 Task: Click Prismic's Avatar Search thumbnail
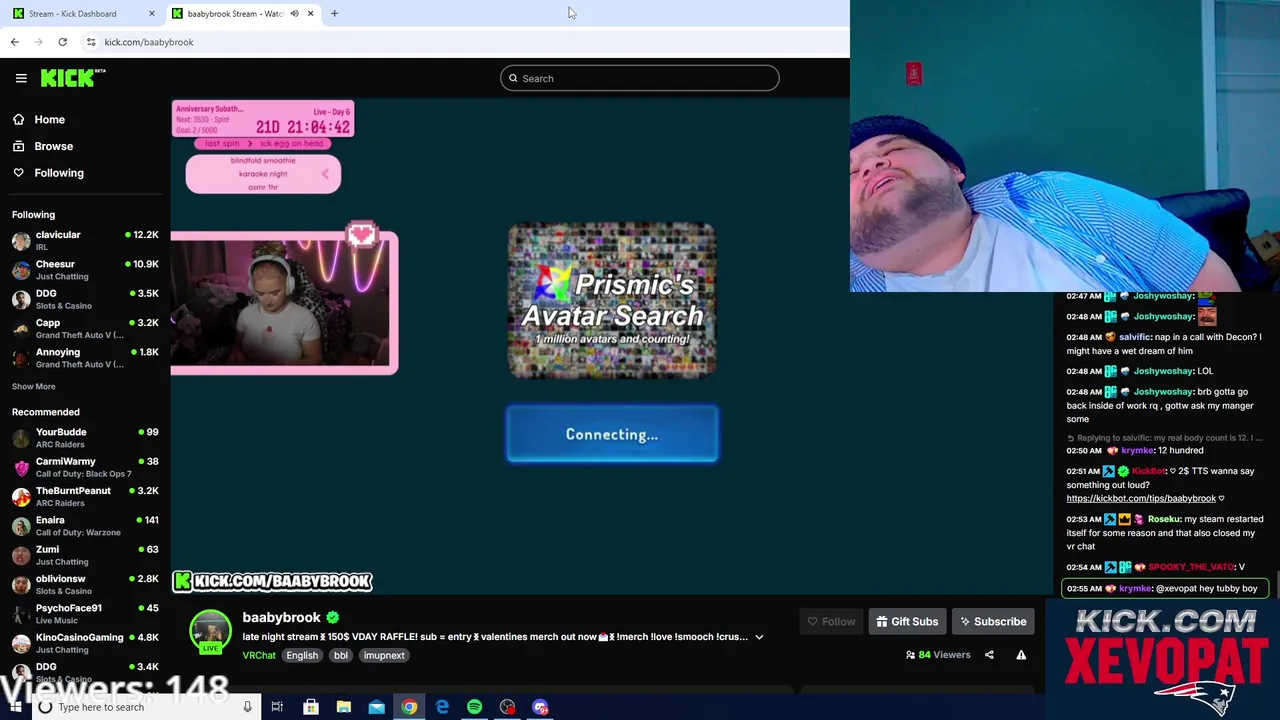(x=612, y=300)
